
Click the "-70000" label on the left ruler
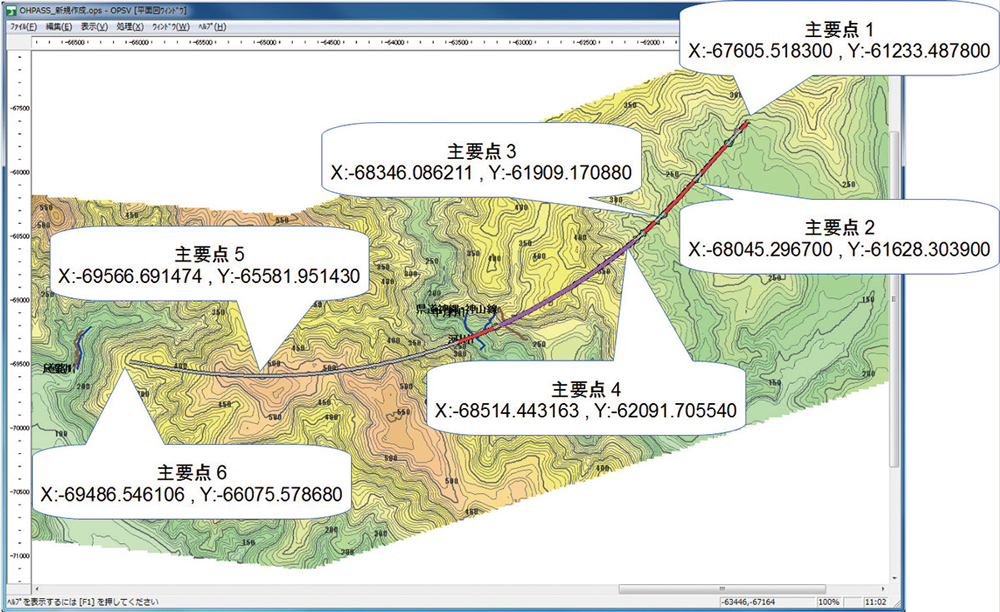coord(20,428)
